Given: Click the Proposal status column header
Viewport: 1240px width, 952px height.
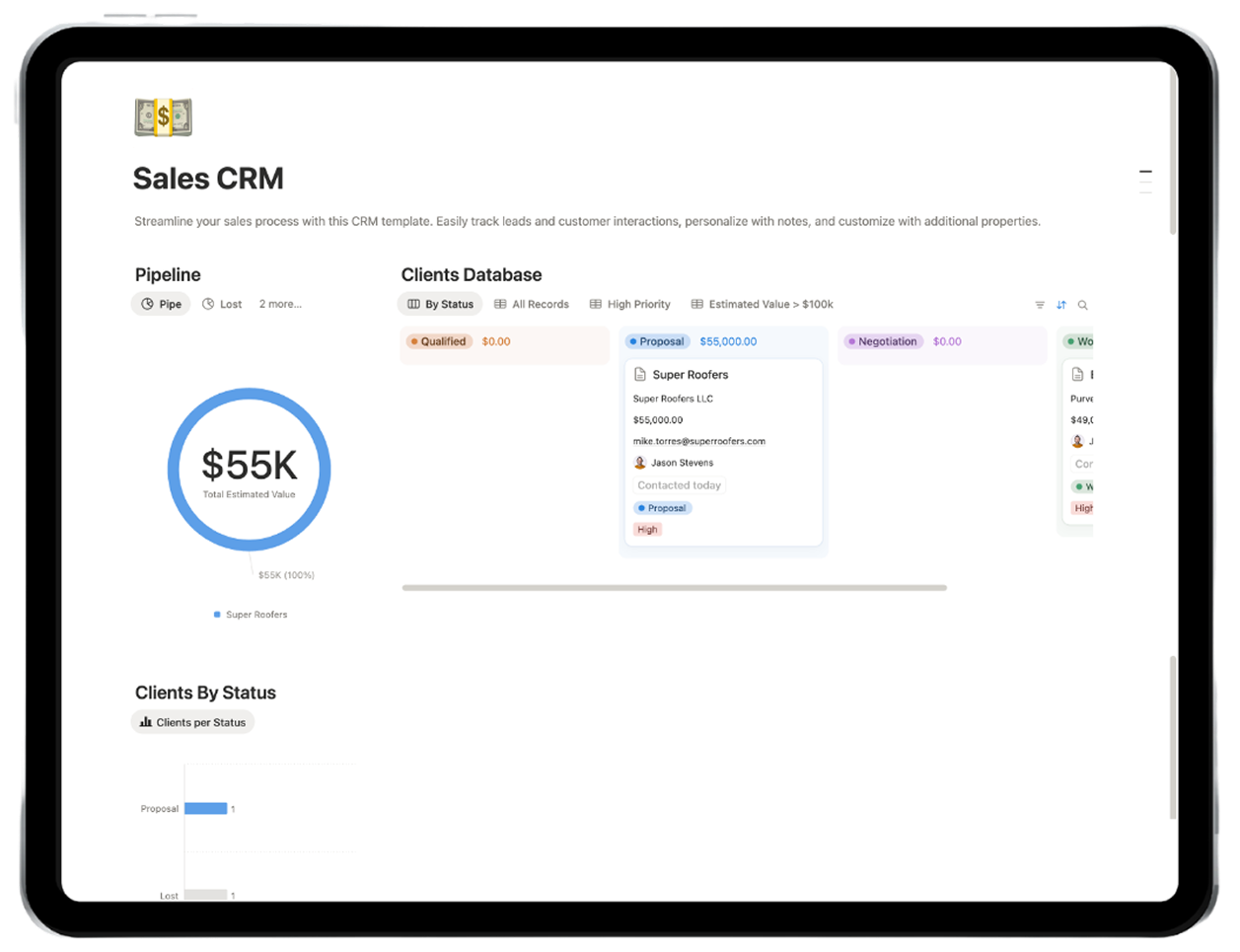Looking at the screenshot, I should pyautogui.click(x=658, y=341).
